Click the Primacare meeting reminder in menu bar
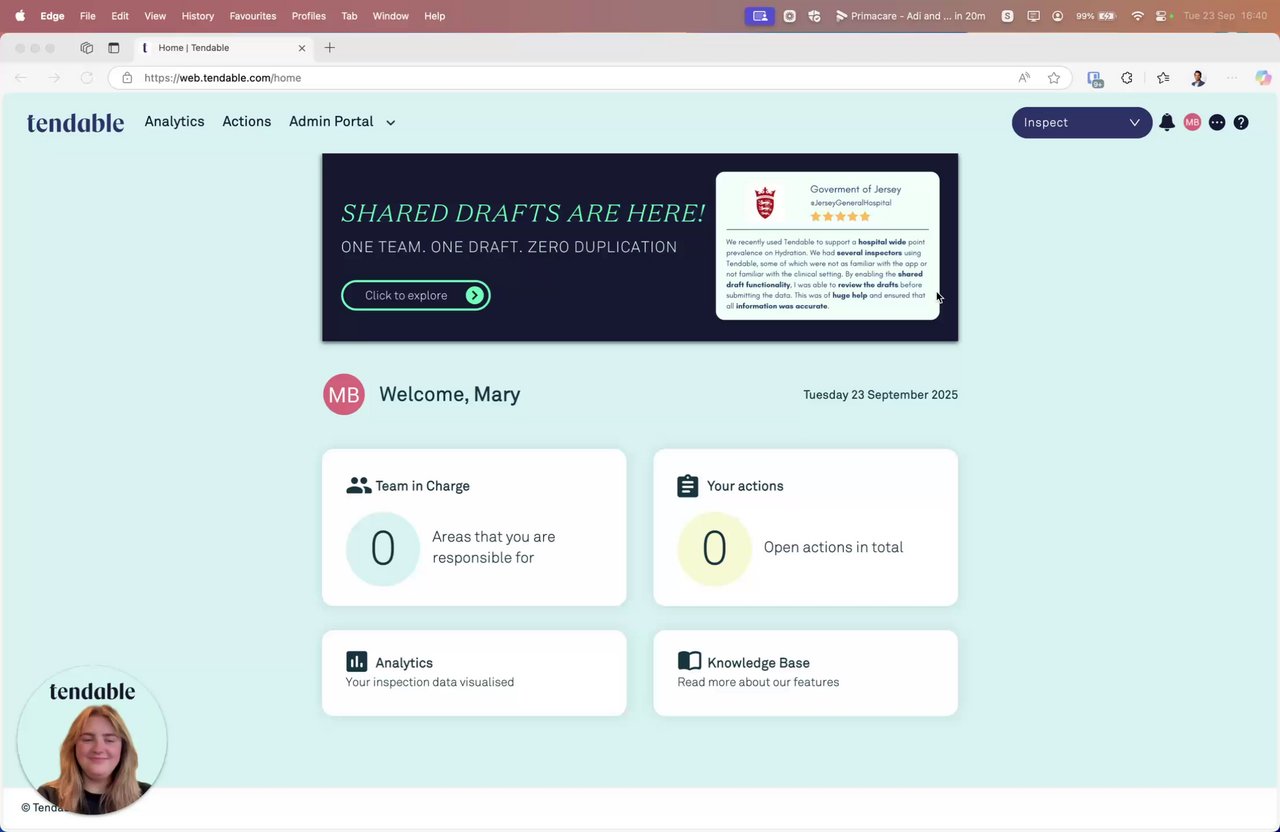1280x832 pixels. pyautogui.click(x=910, y=16)
